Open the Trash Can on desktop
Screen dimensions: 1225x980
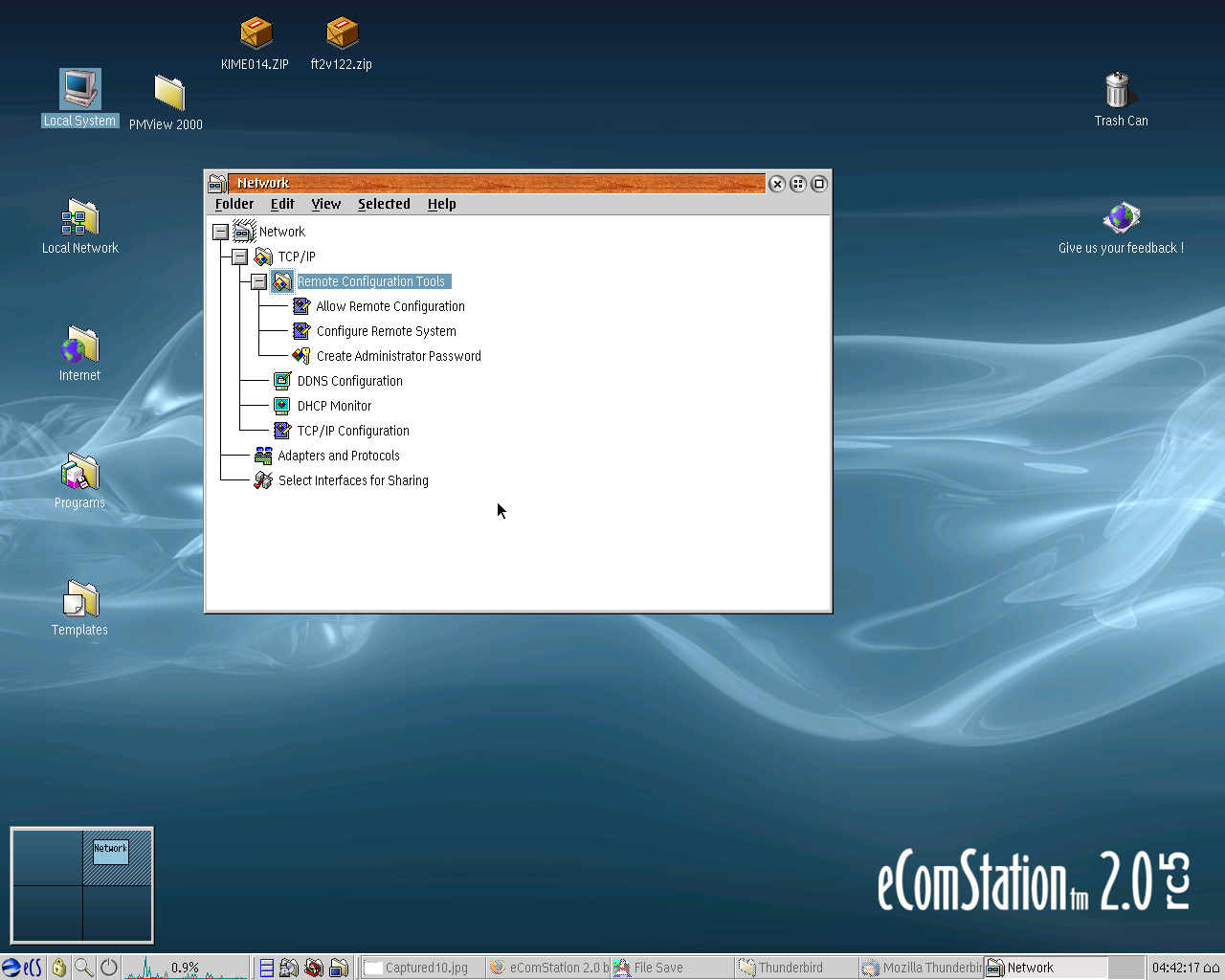(x=1117, y=91)
